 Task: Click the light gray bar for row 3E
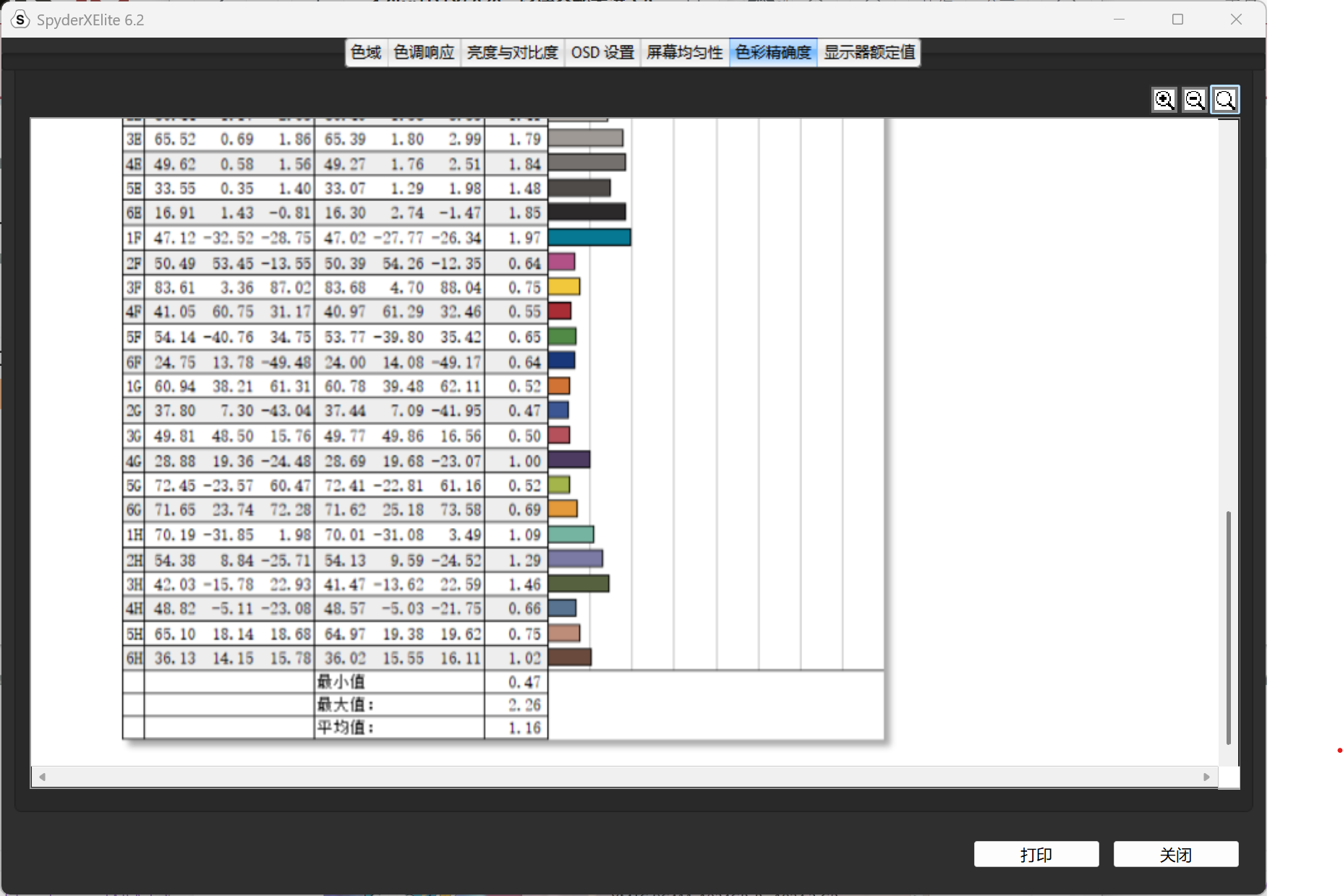click(x=586, y=138)
